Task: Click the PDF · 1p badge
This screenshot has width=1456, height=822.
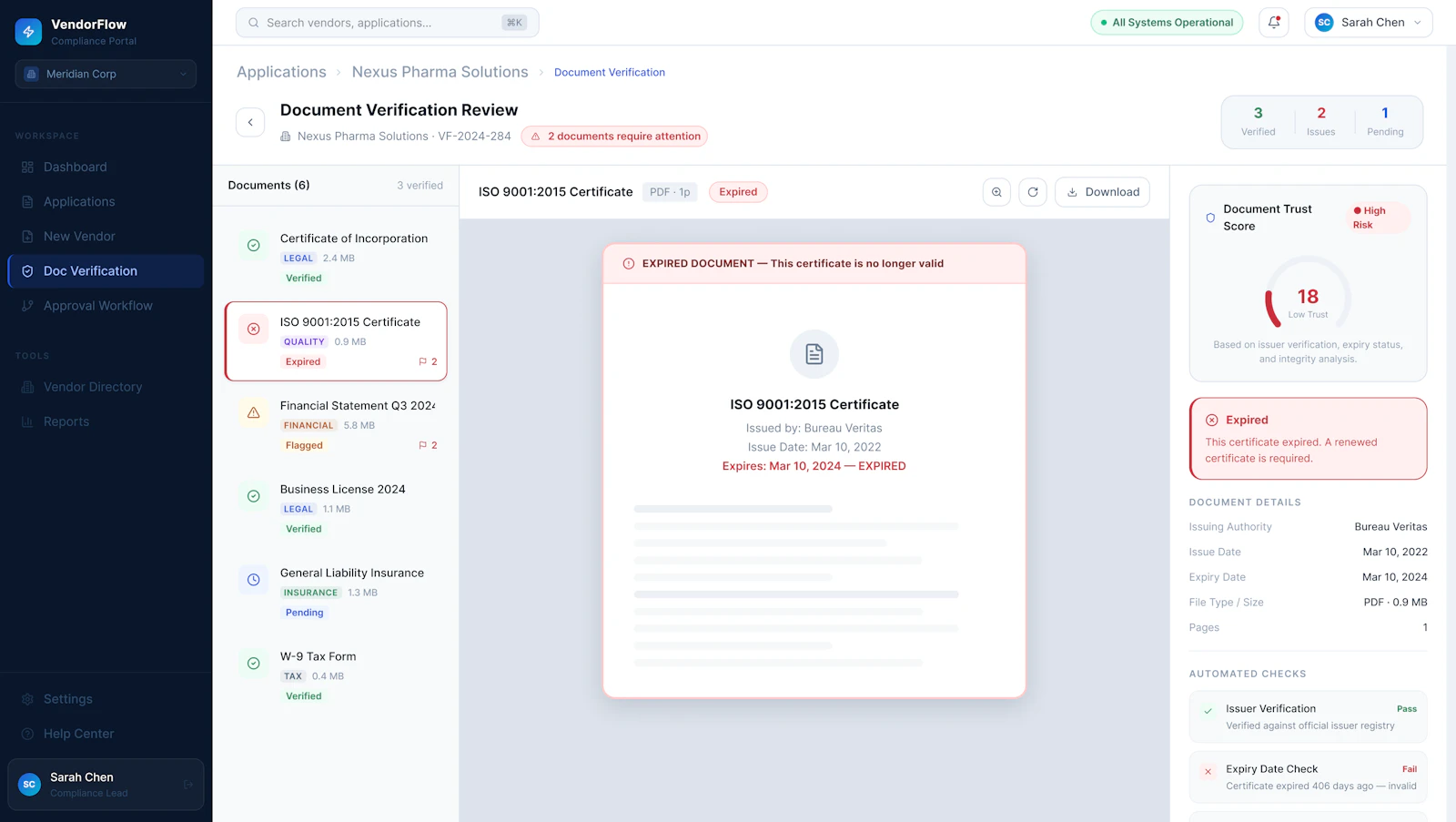Action: (670, 192)
